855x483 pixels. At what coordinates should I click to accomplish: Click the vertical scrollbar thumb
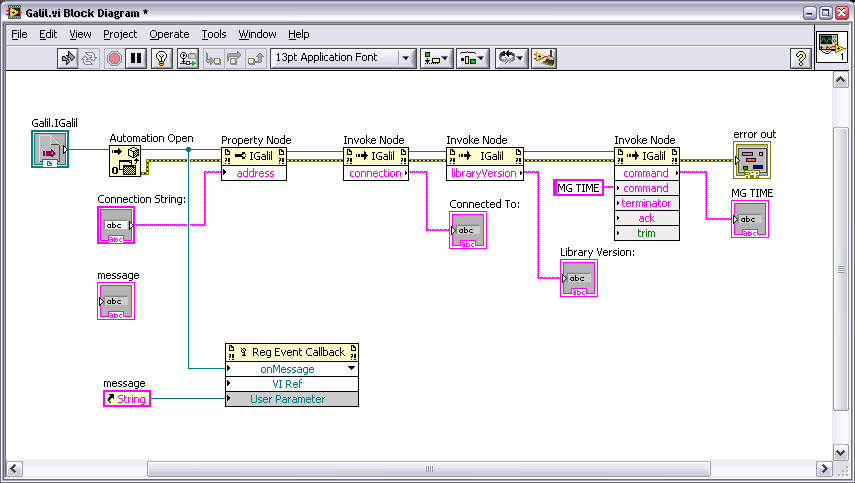point(841,269)
